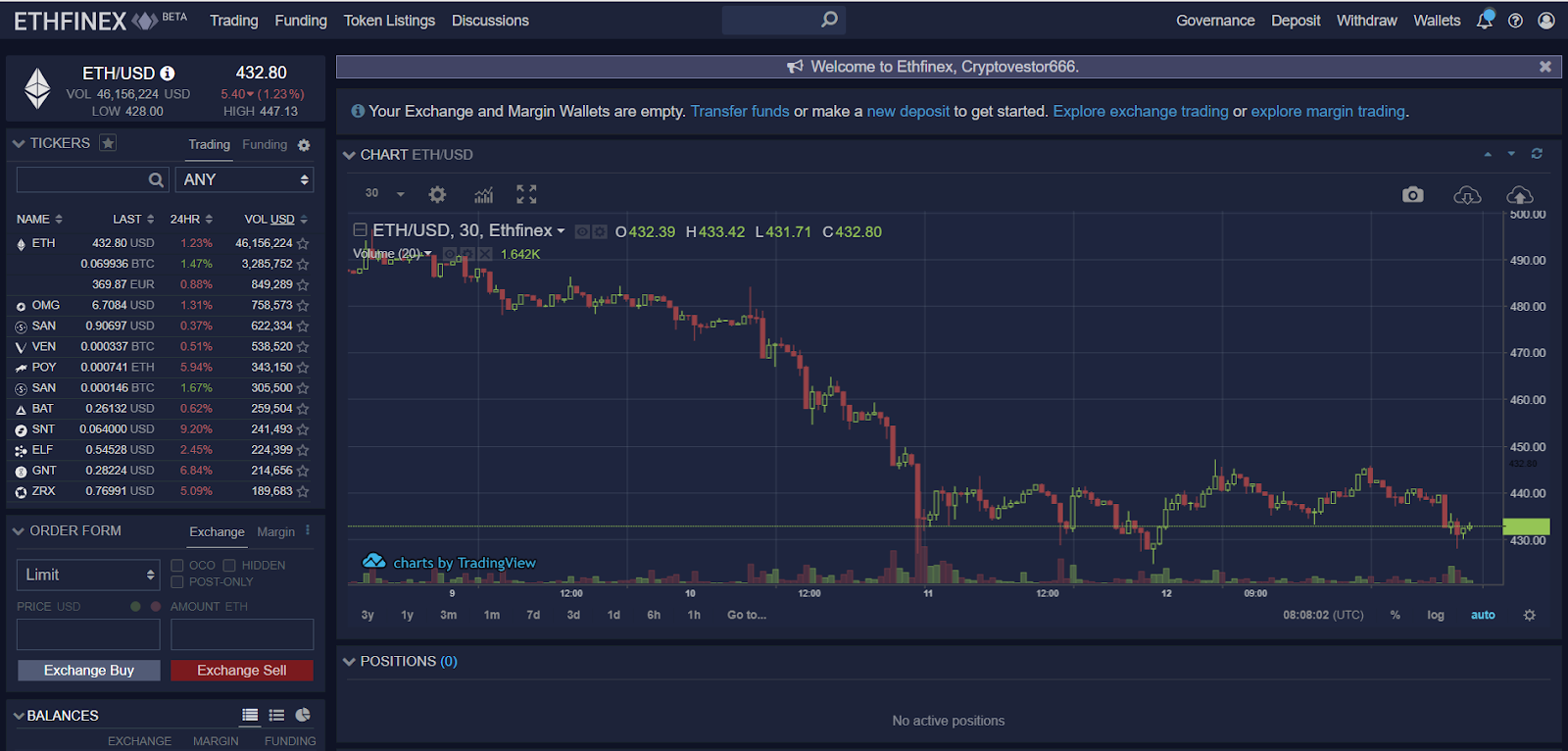Star the ZRX ticker row
The width and height of the screenshot is (1568, 751).
tap(303, 492)
